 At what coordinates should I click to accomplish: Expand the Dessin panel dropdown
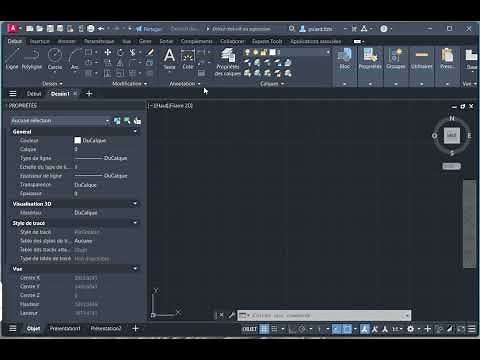[x=53, y=84]
